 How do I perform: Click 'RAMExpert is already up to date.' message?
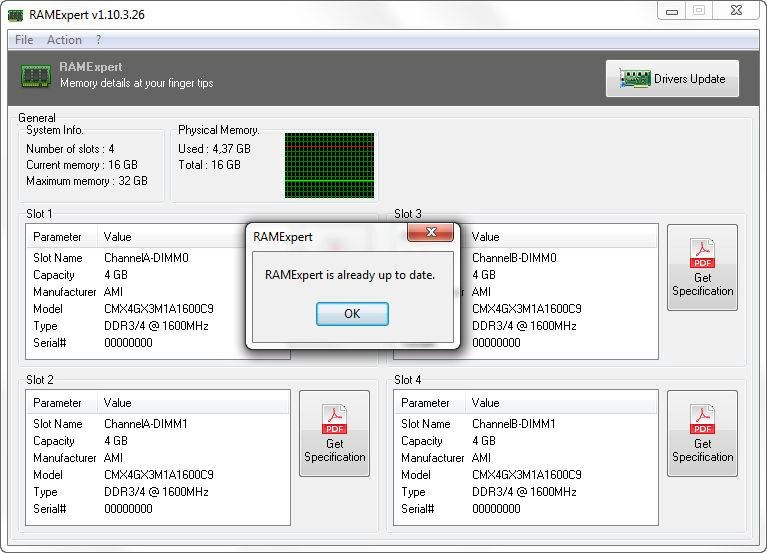[350, 275]
